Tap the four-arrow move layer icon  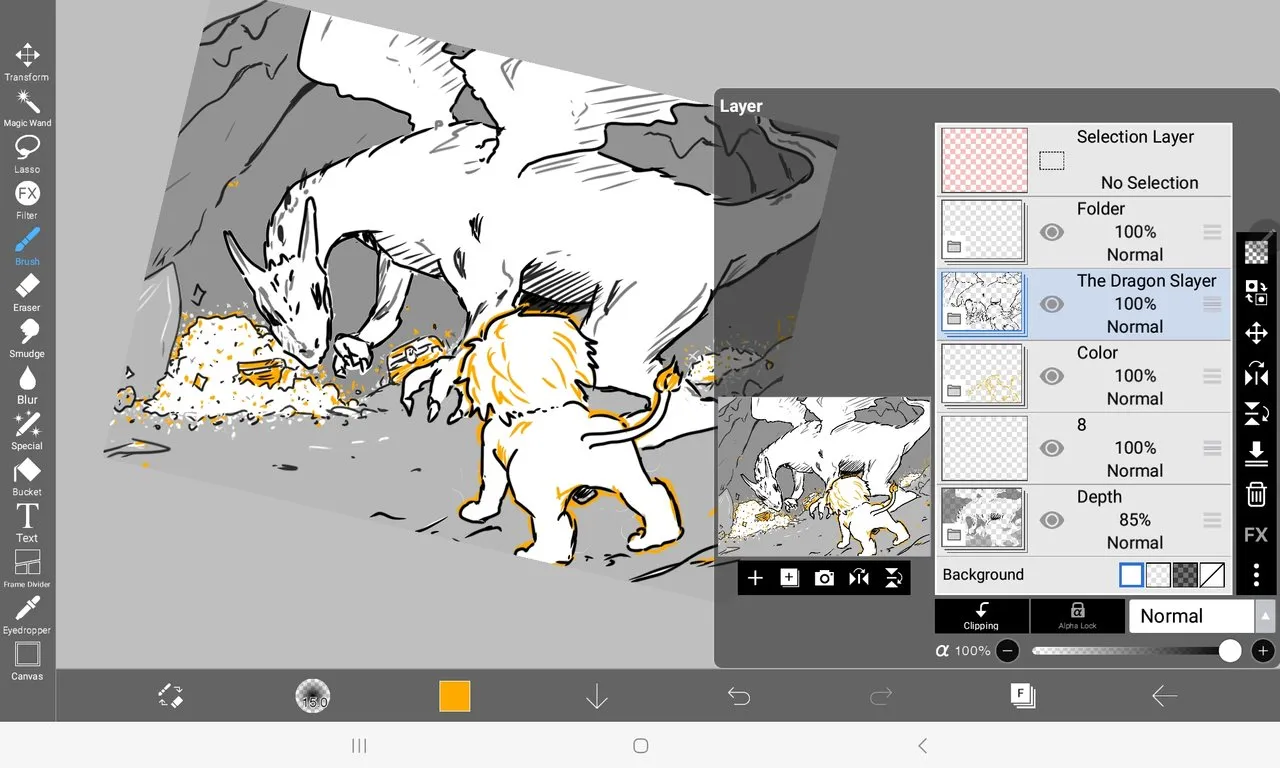coord(1256,333)
